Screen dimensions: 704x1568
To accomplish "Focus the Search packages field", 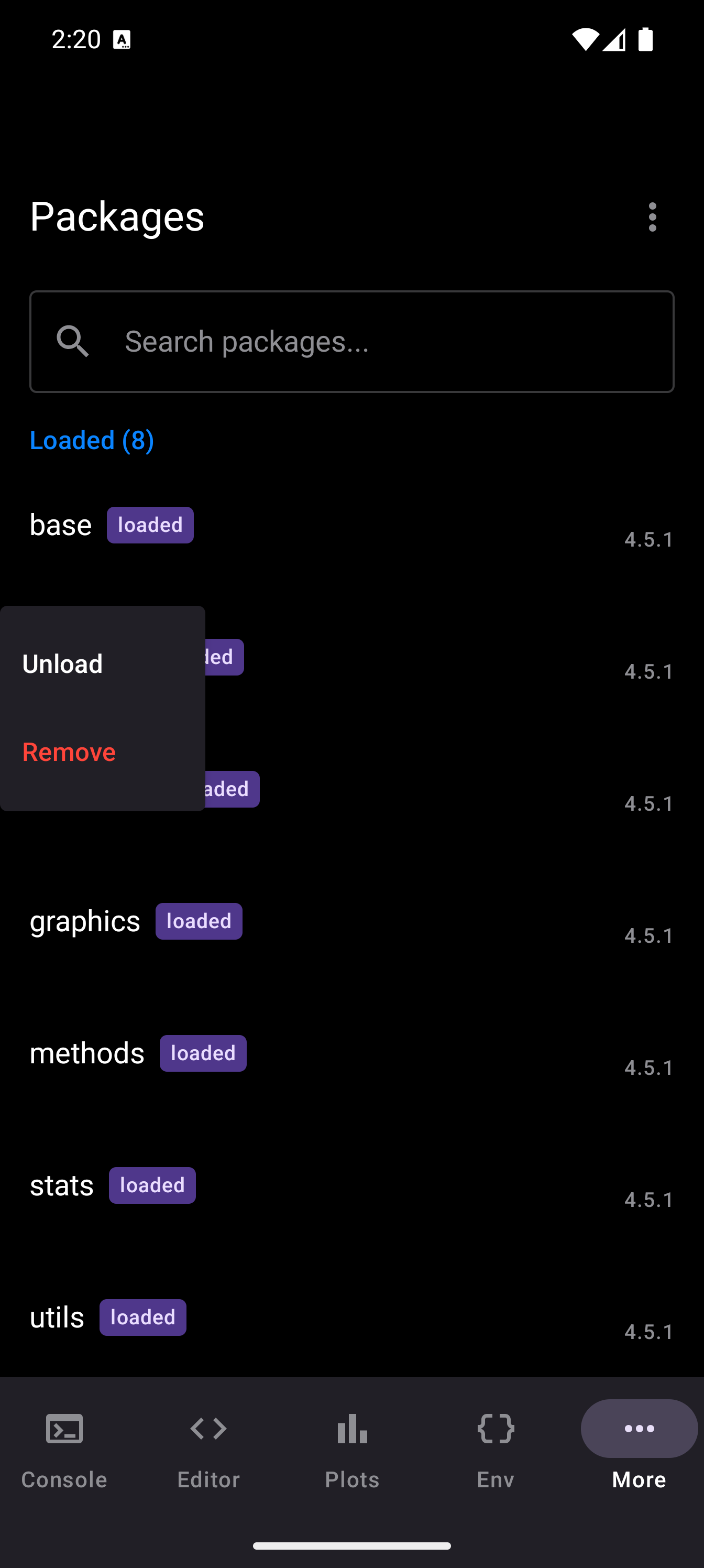I will [389, 342].
